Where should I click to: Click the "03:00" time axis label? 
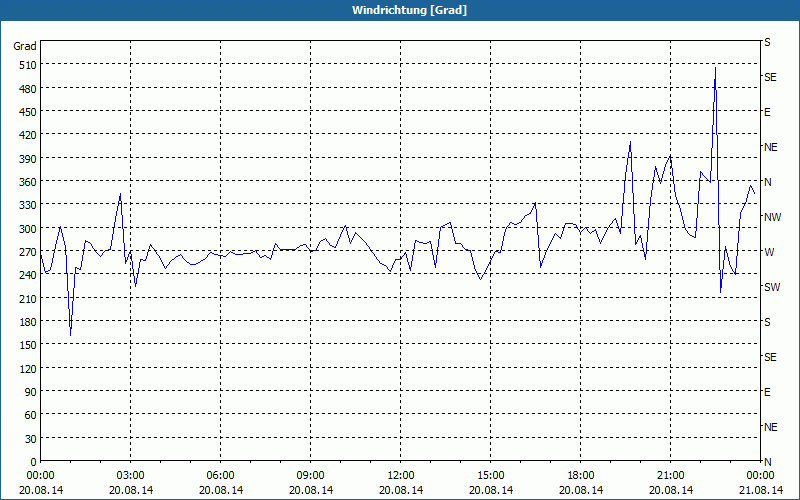[x=131, y=476]
